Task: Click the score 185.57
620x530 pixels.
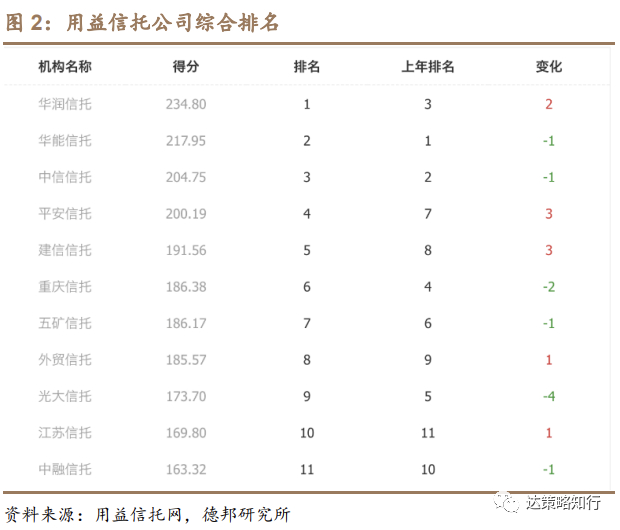Action: click(x=186, y=360)
